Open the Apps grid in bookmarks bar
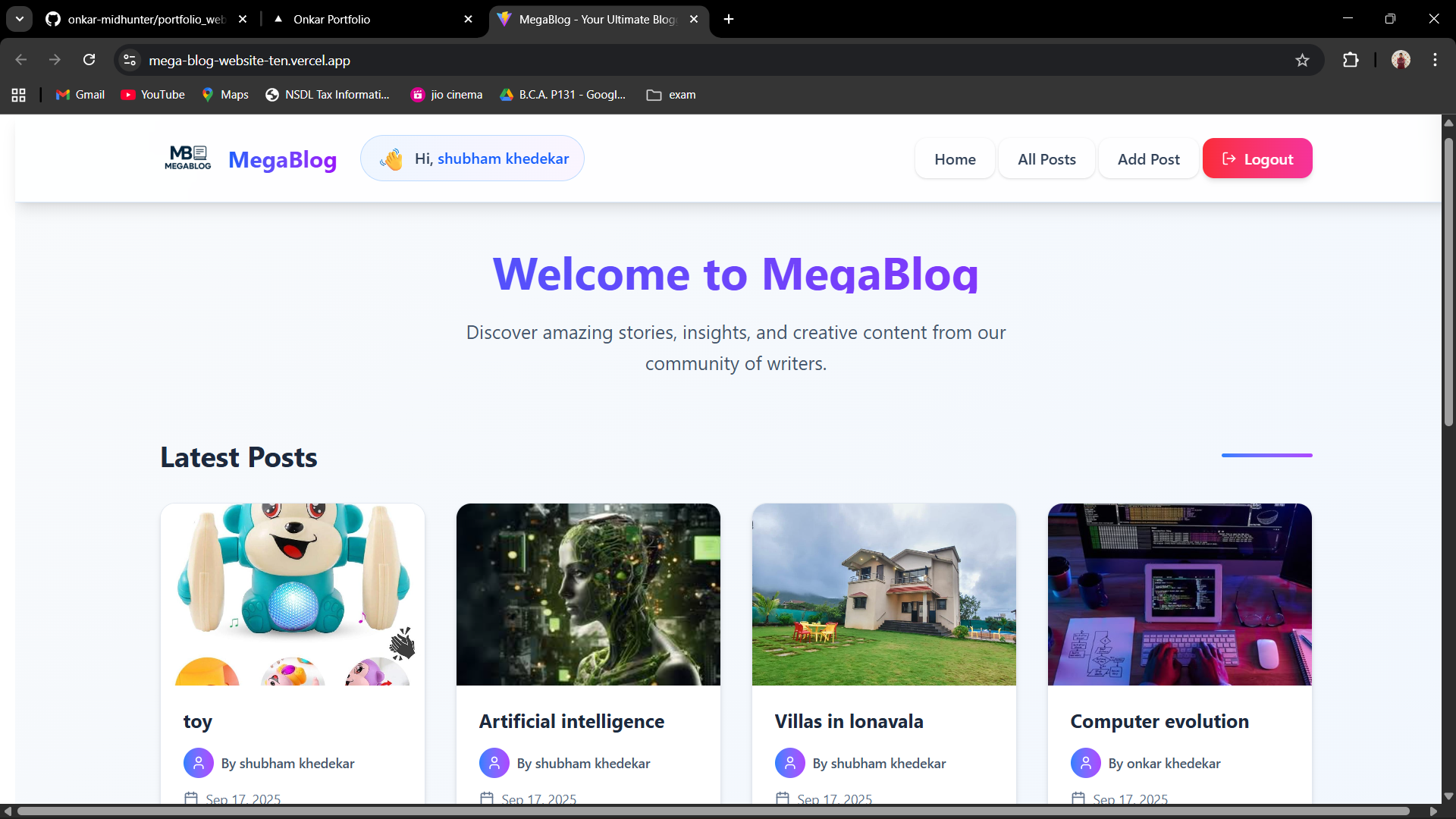The image size is (1456, 819). (19, 95)
